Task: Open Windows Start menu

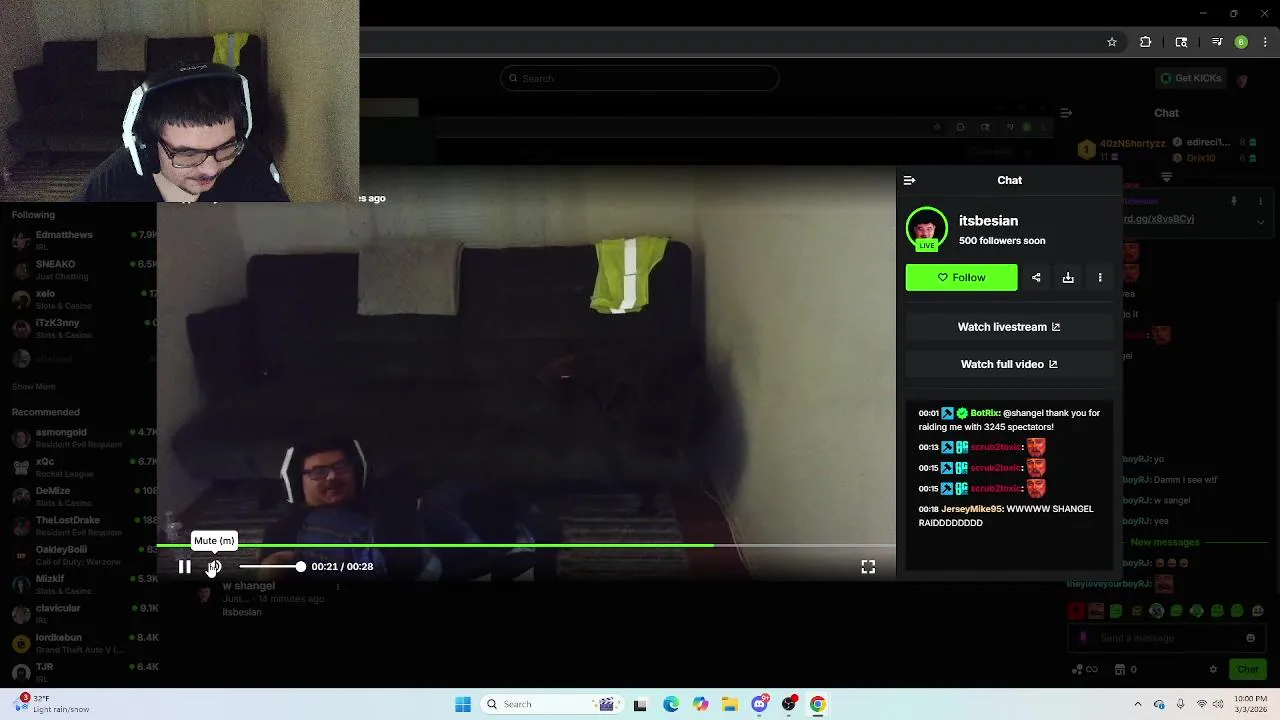Action: pyautogui.click(x=463, y=704)
